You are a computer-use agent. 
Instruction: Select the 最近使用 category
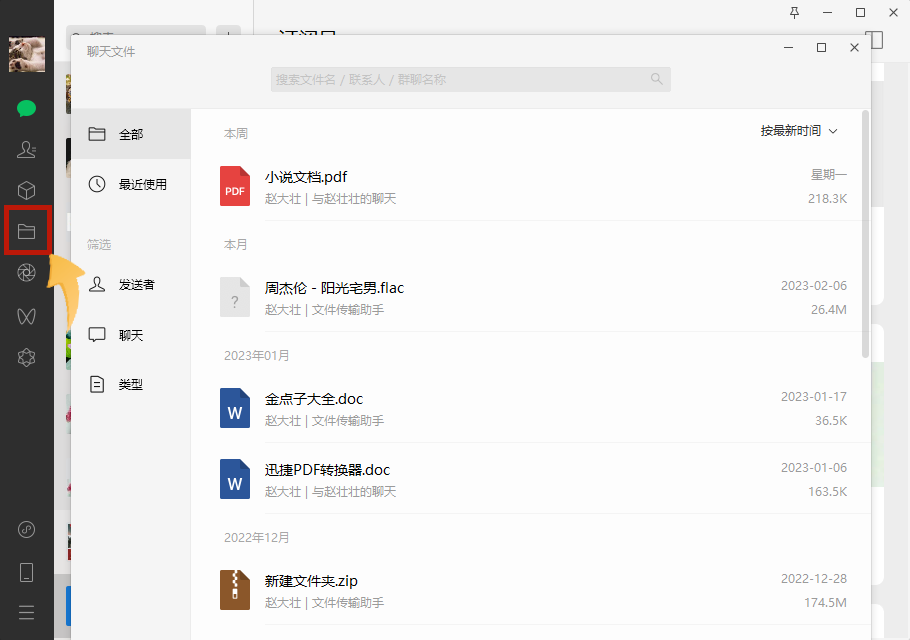click(131, 184)
